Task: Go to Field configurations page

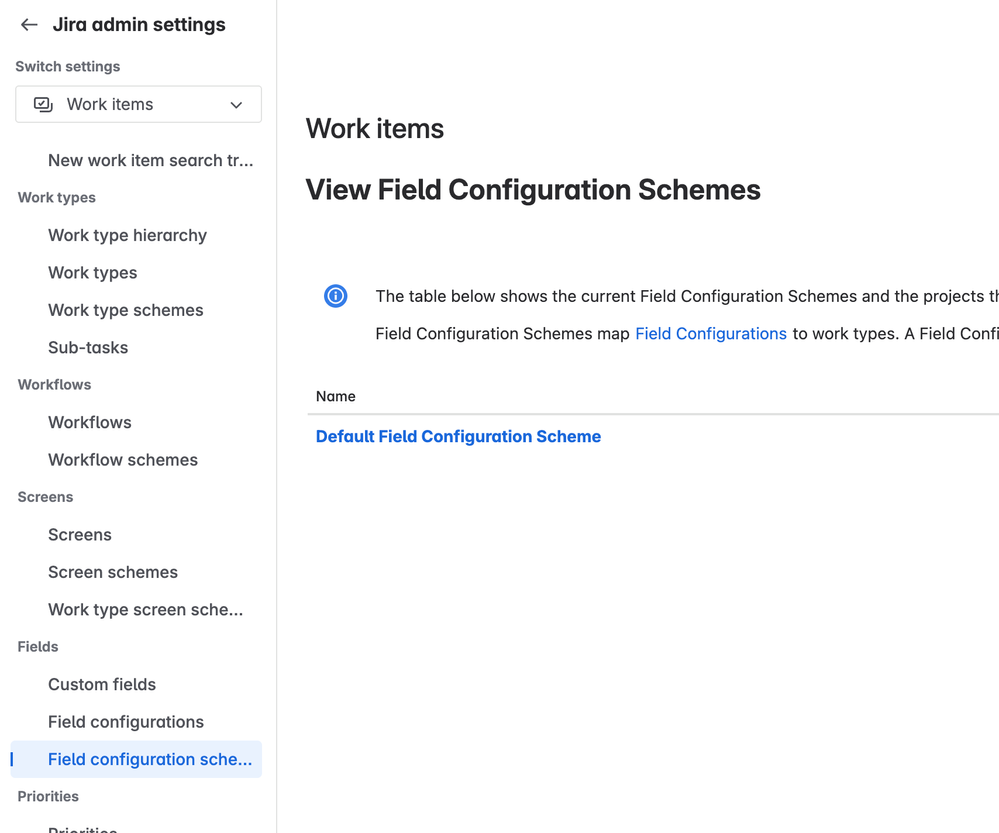Action: (x=126, y=722)
